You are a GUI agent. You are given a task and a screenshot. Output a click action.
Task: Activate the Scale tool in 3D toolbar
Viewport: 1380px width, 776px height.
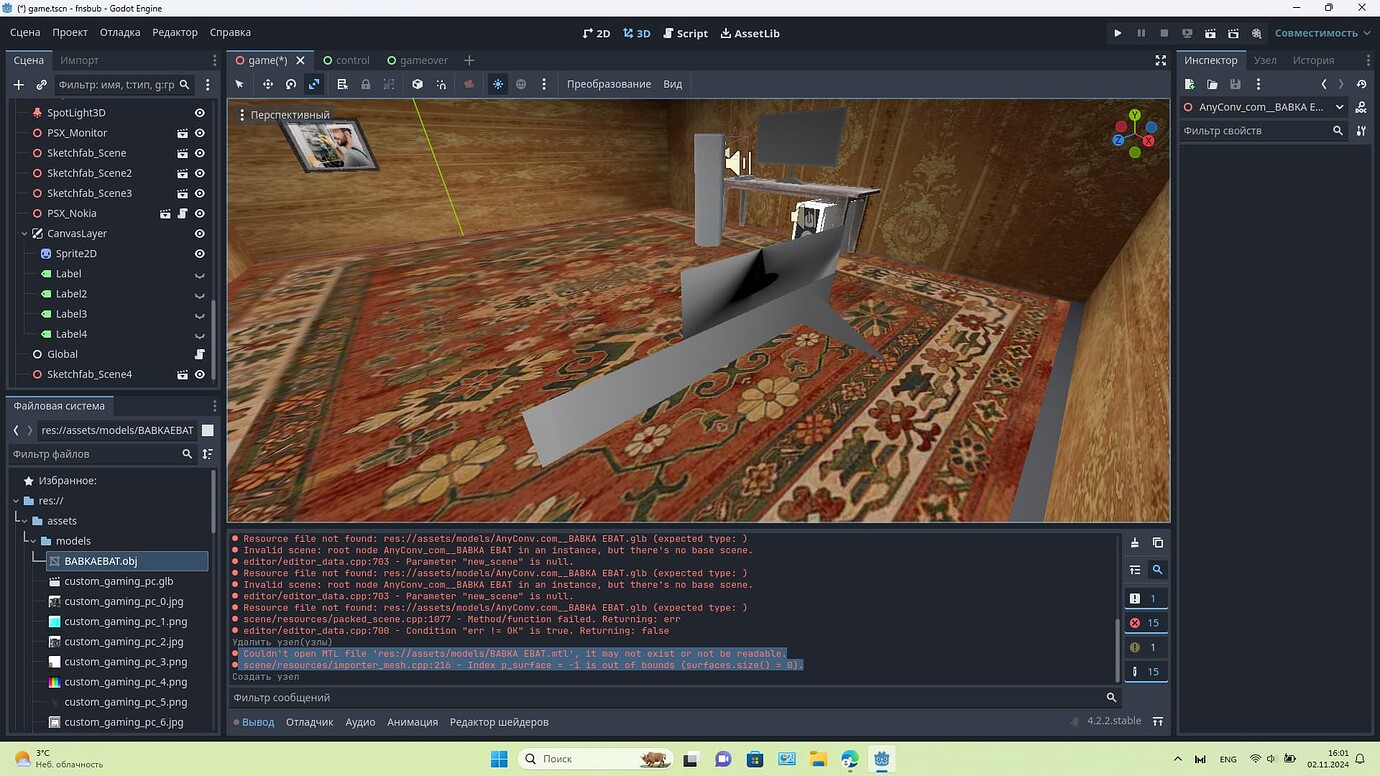coord(314,84)
